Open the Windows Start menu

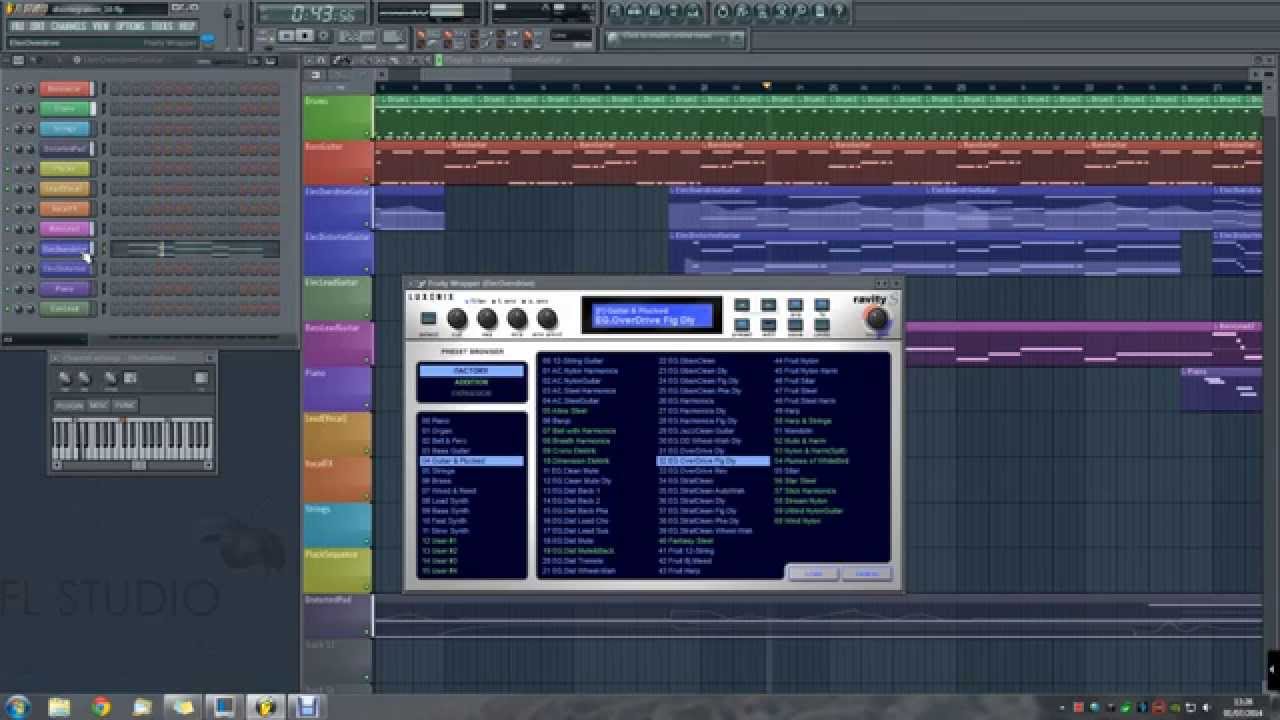(x=19, y=706)
